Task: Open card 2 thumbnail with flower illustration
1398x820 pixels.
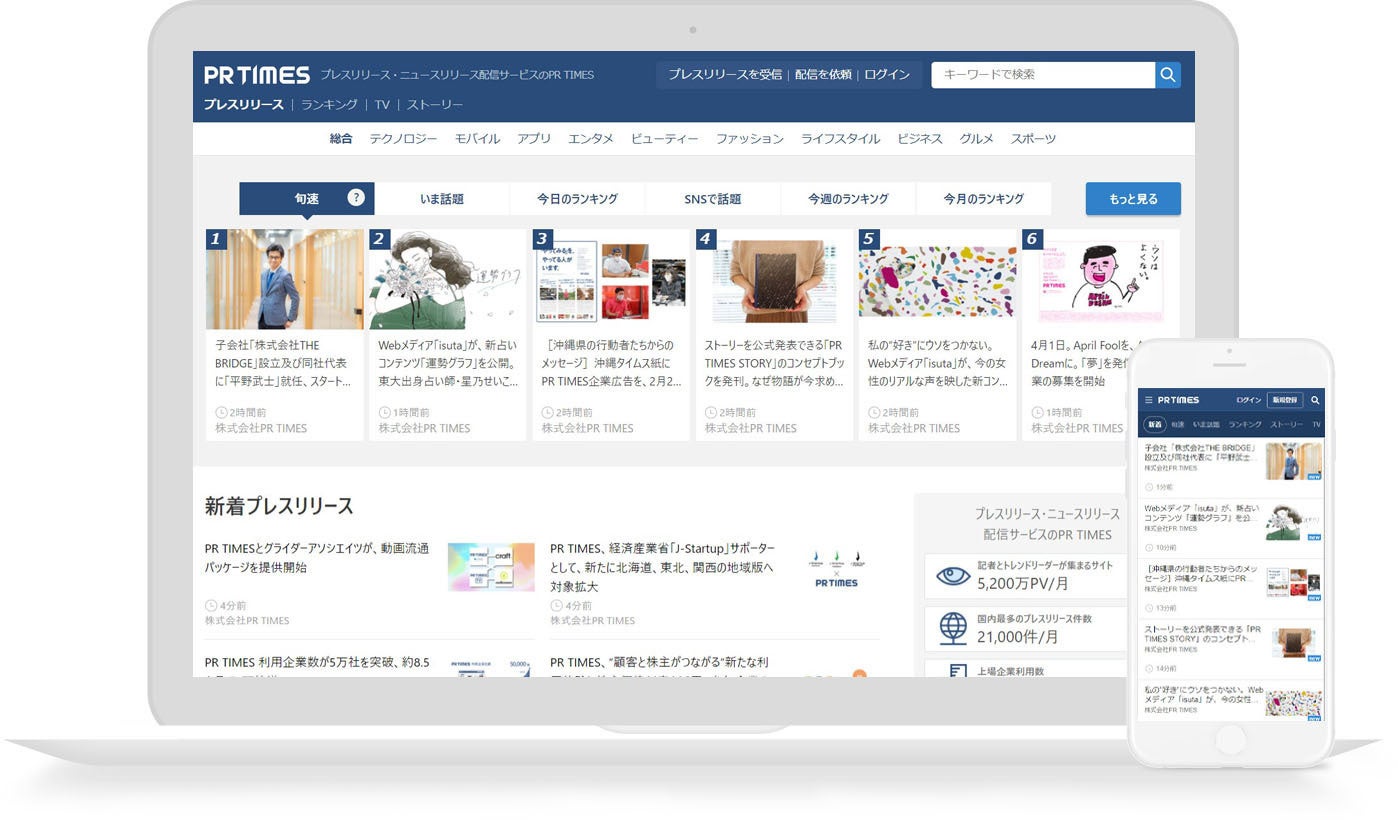Action: tap(448, 279)
